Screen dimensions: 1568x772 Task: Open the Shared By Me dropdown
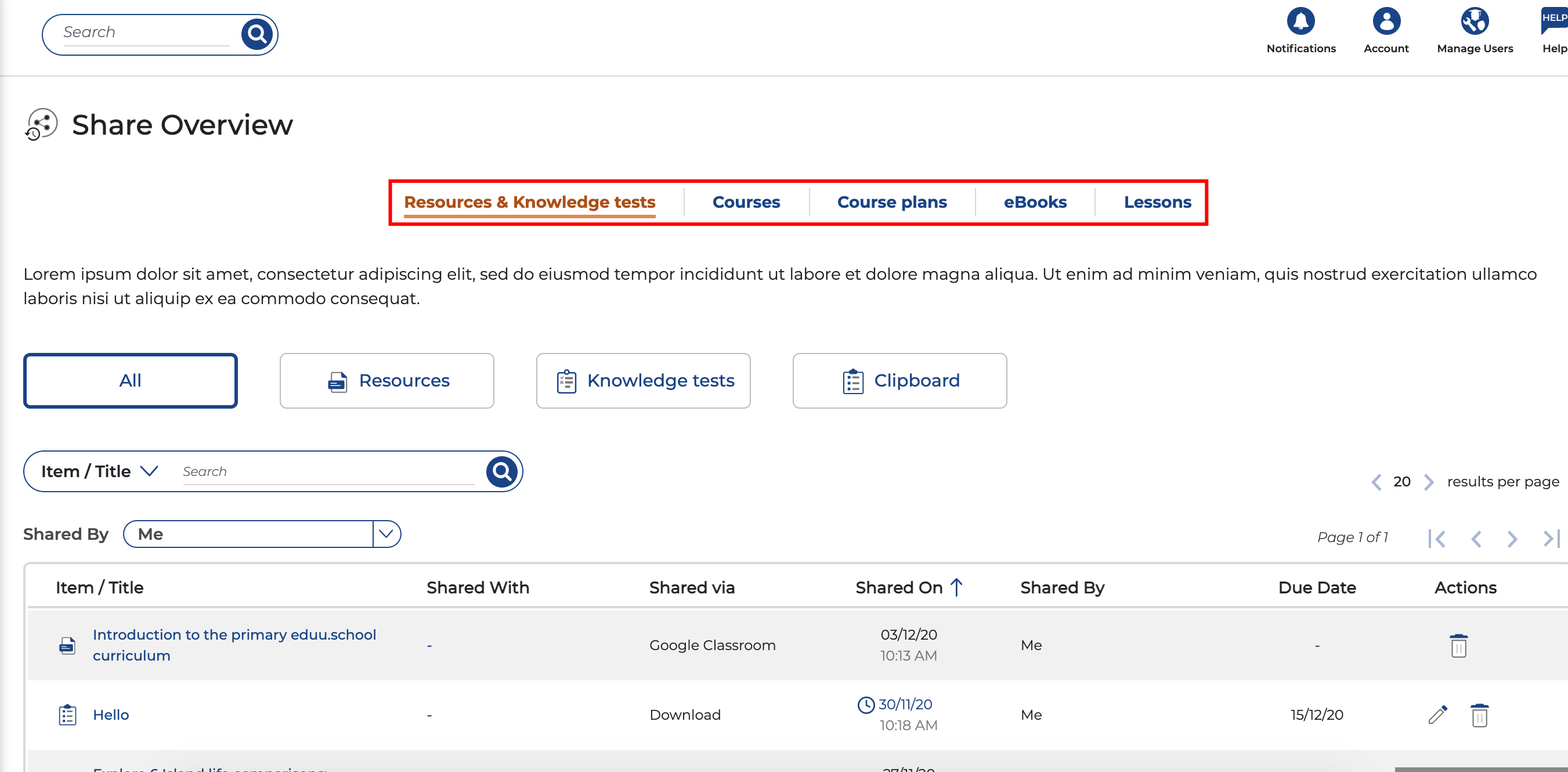386,534
